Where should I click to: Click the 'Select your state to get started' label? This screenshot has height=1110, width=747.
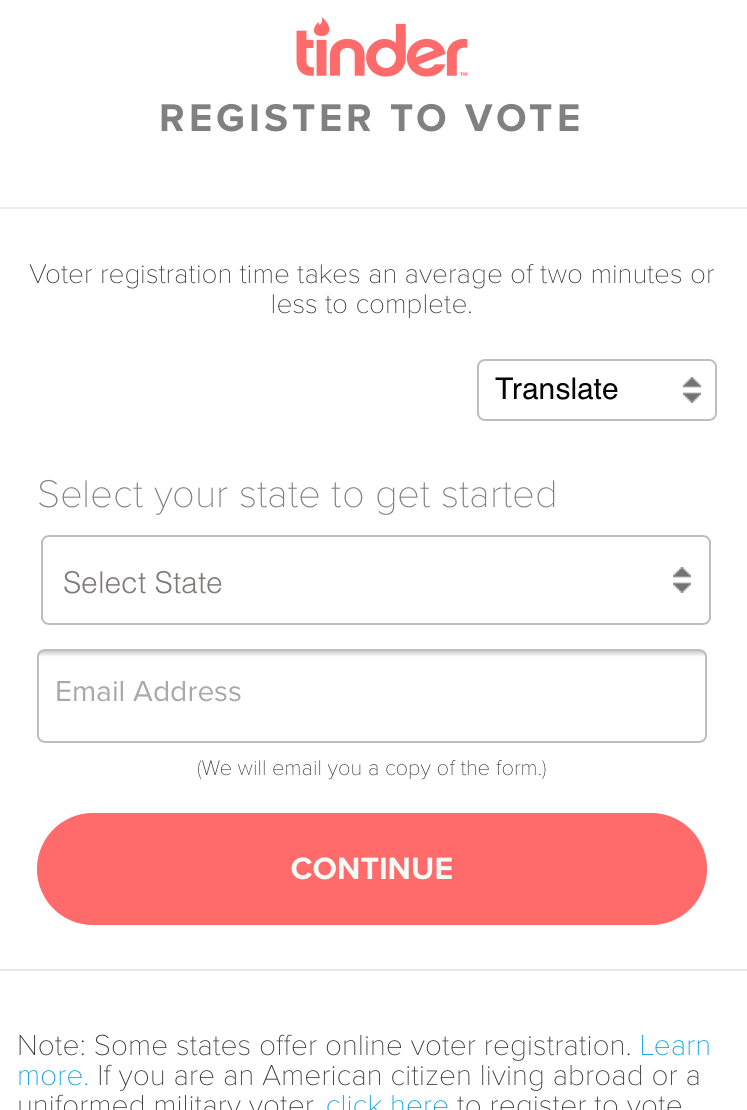pyautogui.click(x=297, y=495)
